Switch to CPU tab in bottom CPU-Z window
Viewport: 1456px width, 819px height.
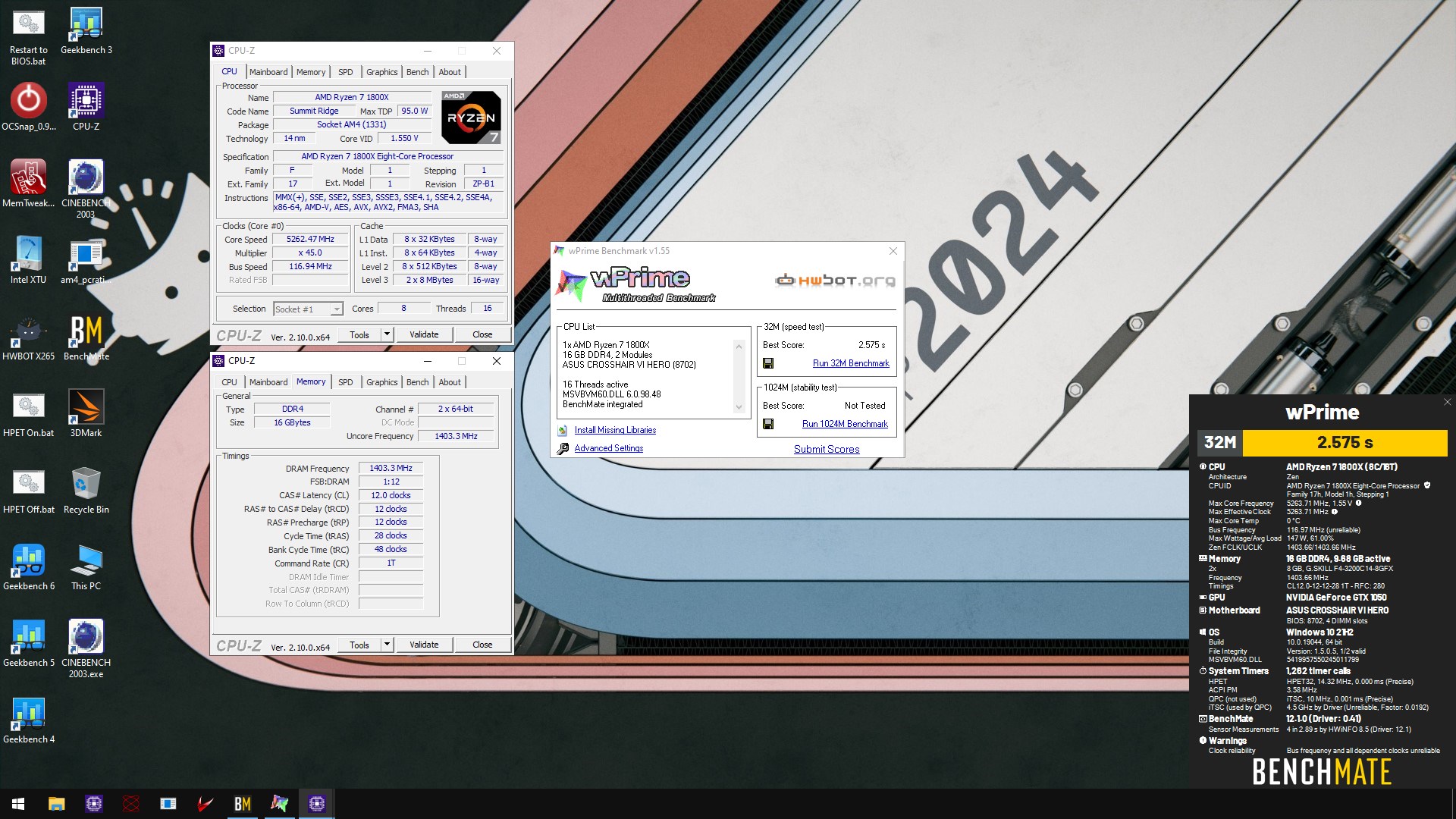pyautogui.click(x=229, y=382)
